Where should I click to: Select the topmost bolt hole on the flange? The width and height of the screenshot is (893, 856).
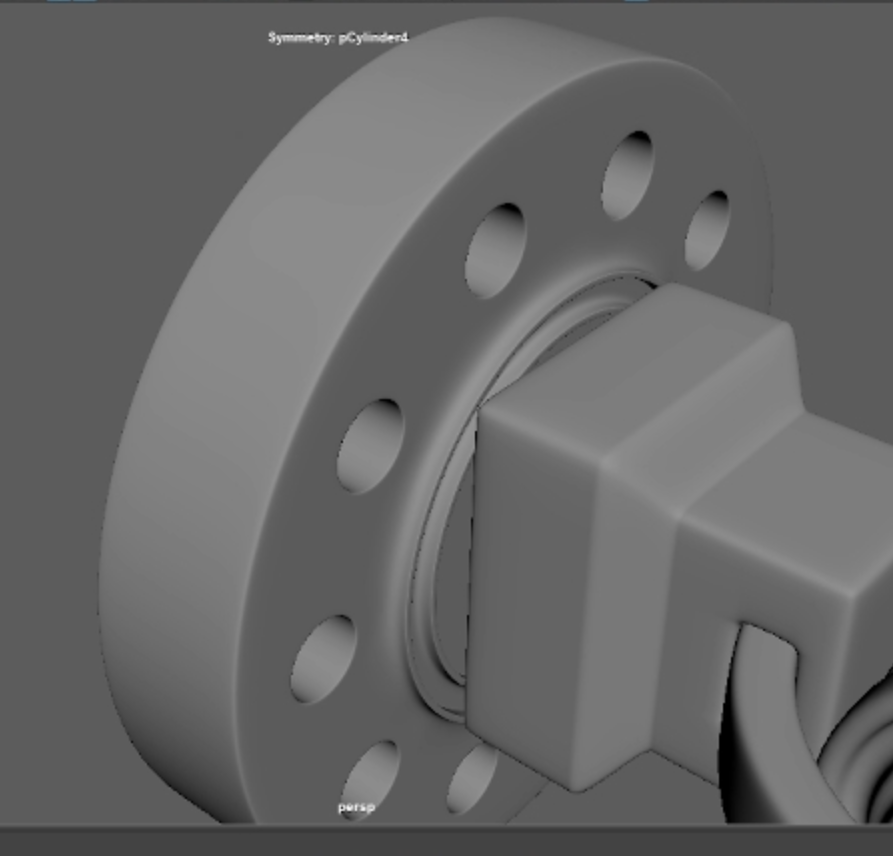coord(628,174)
